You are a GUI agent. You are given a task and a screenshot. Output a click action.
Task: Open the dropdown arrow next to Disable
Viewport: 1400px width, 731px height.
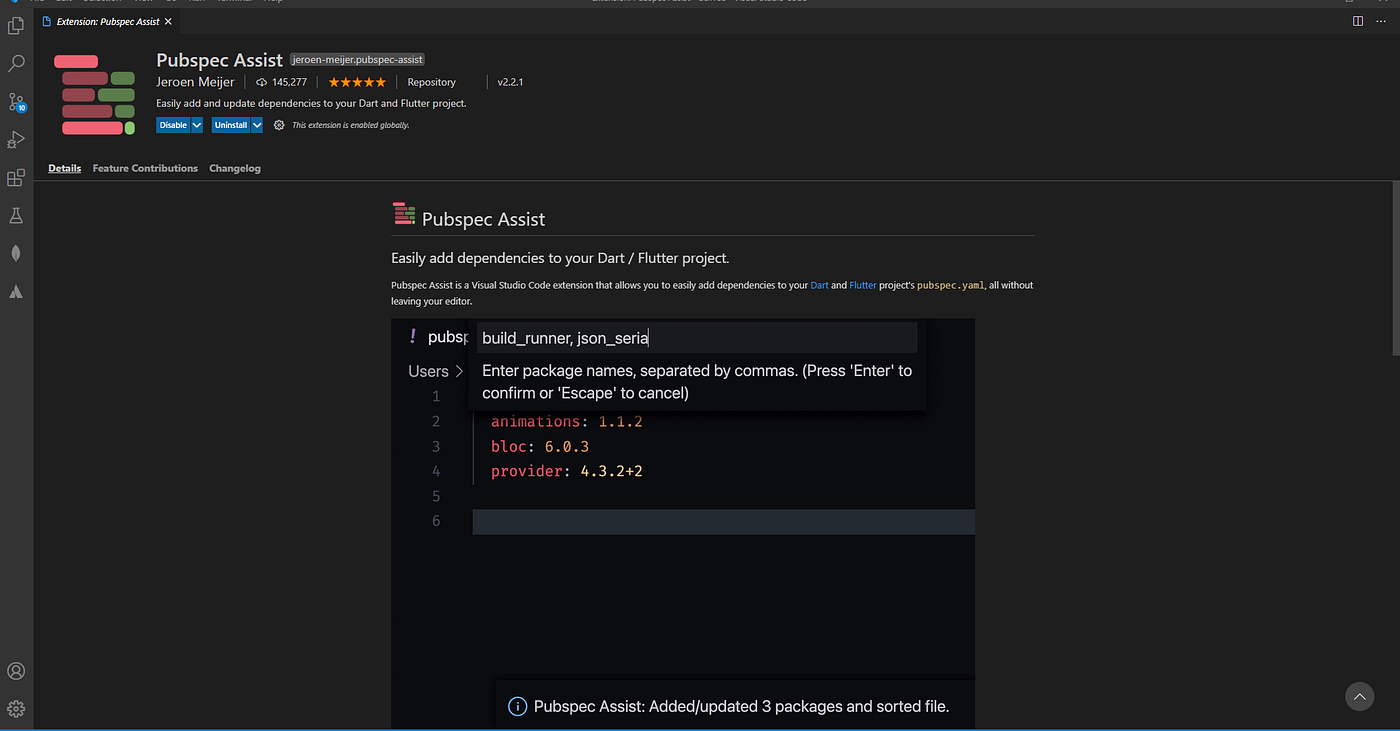click(x=197, y=125)
